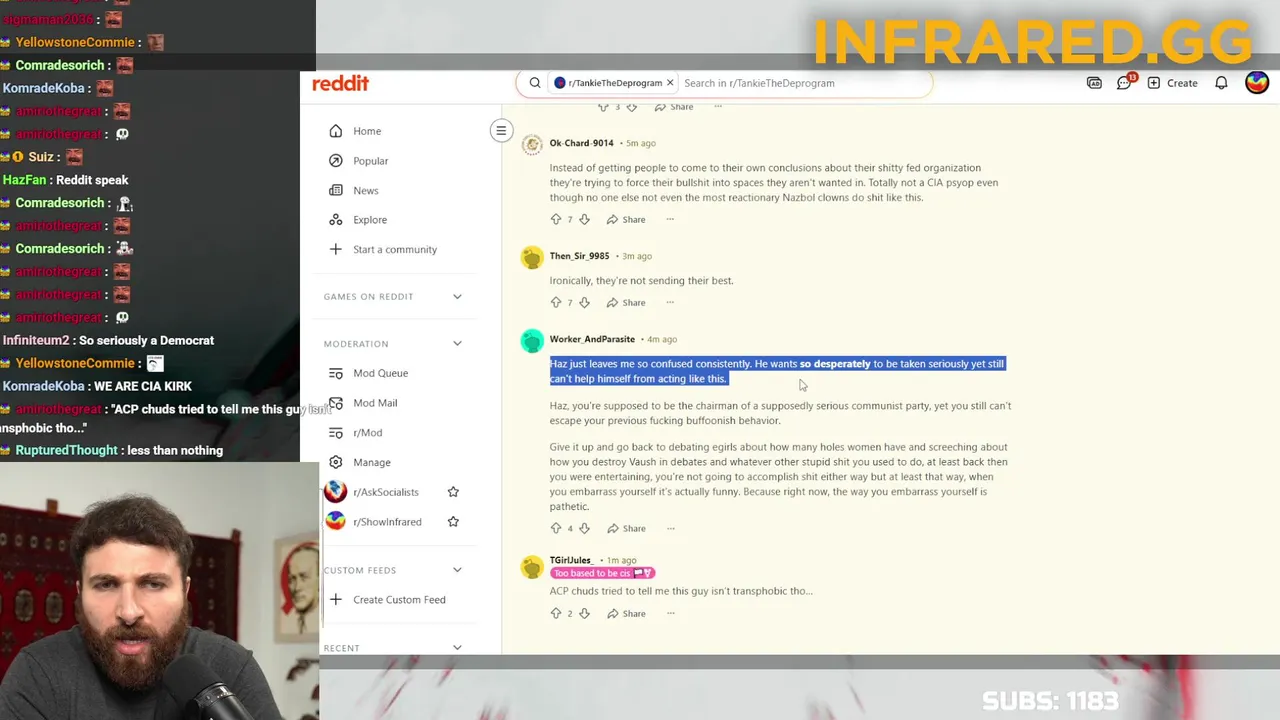
Task: Upvote Ok-Chard-9014's comment
Action: click(556, 219)
